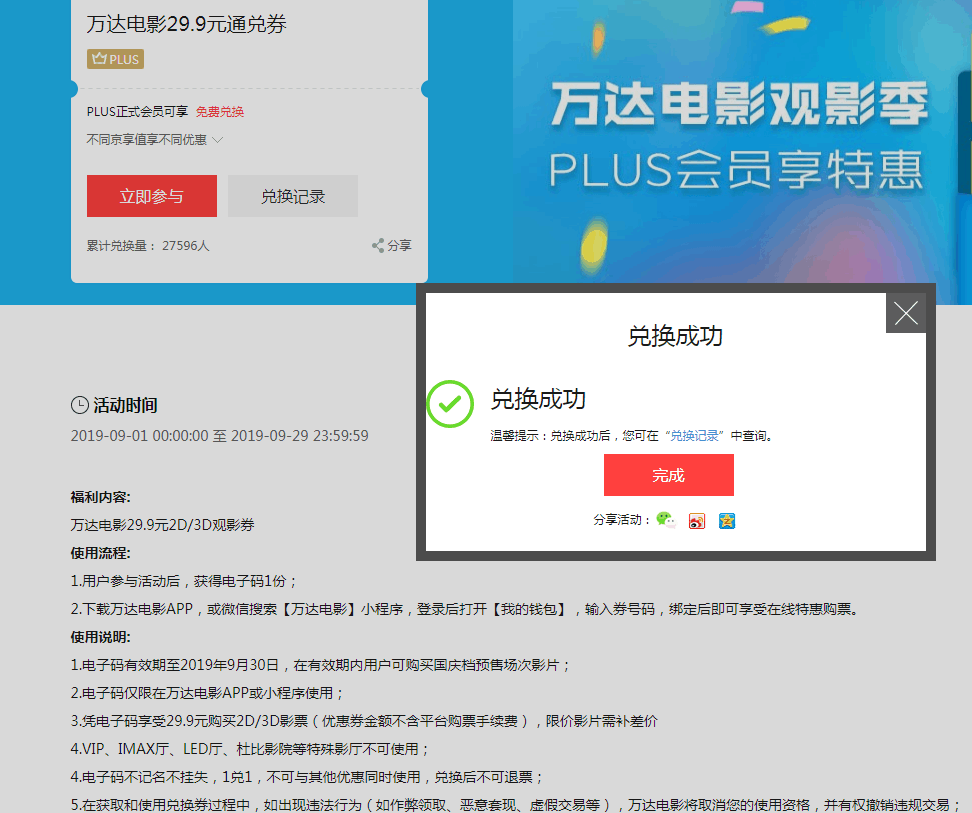Click the share icon next to 分享

378,245
